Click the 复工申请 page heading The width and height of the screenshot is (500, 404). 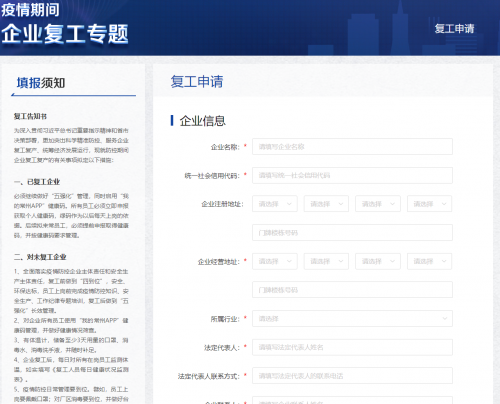[197, 82]
